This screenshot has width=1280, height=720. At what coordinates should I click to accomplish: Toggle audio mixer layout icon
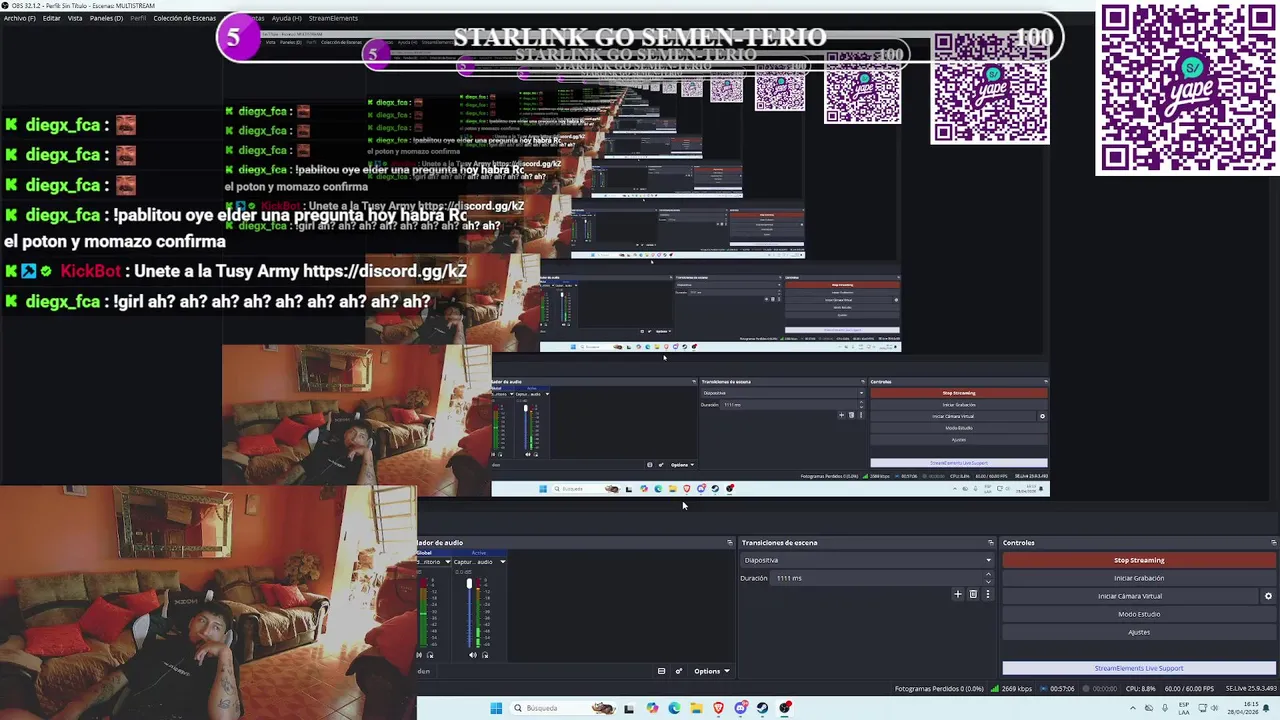pyautogui.click(x=661, y=671)
